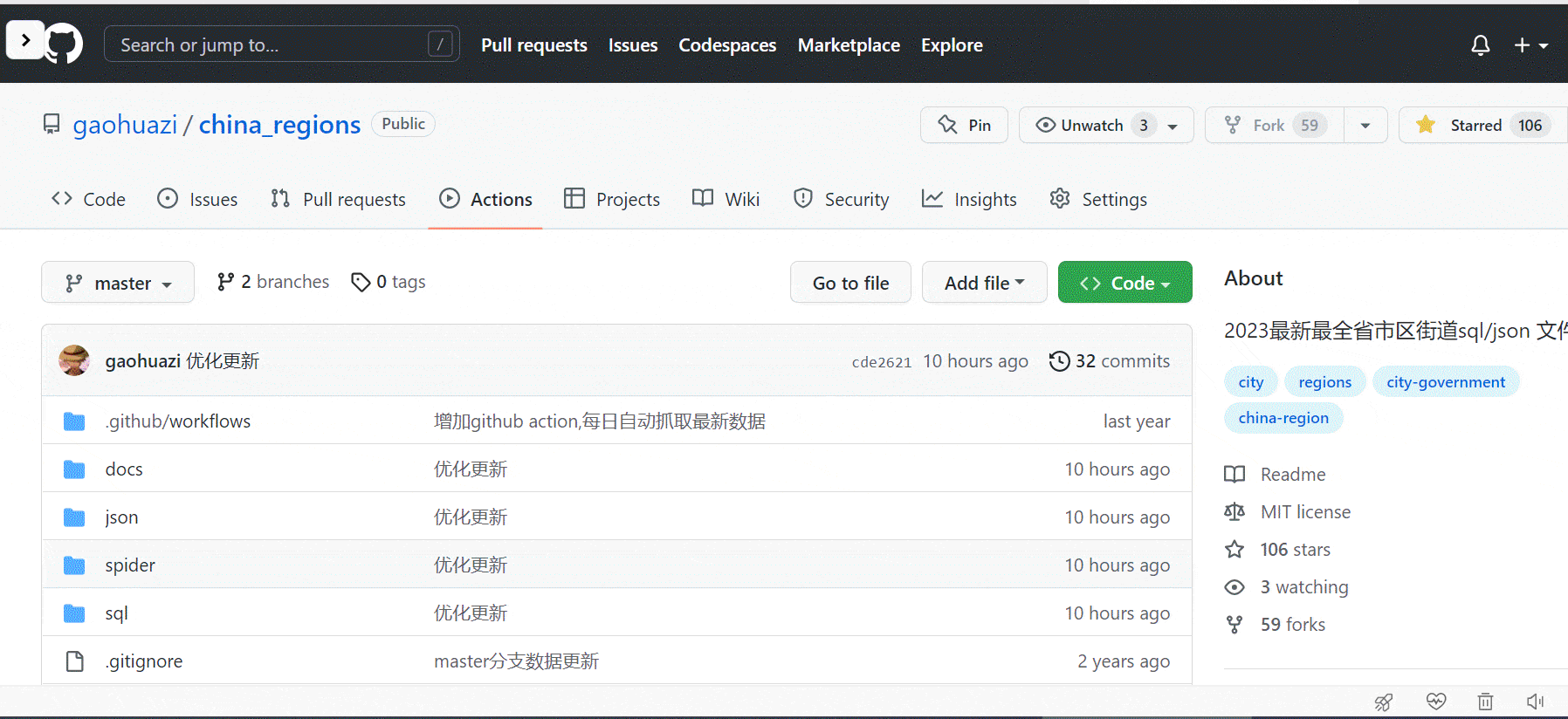Open the spider folder
Viewport: 1568px width, 719px height.
pyautogui.click(x=130, y=565)
